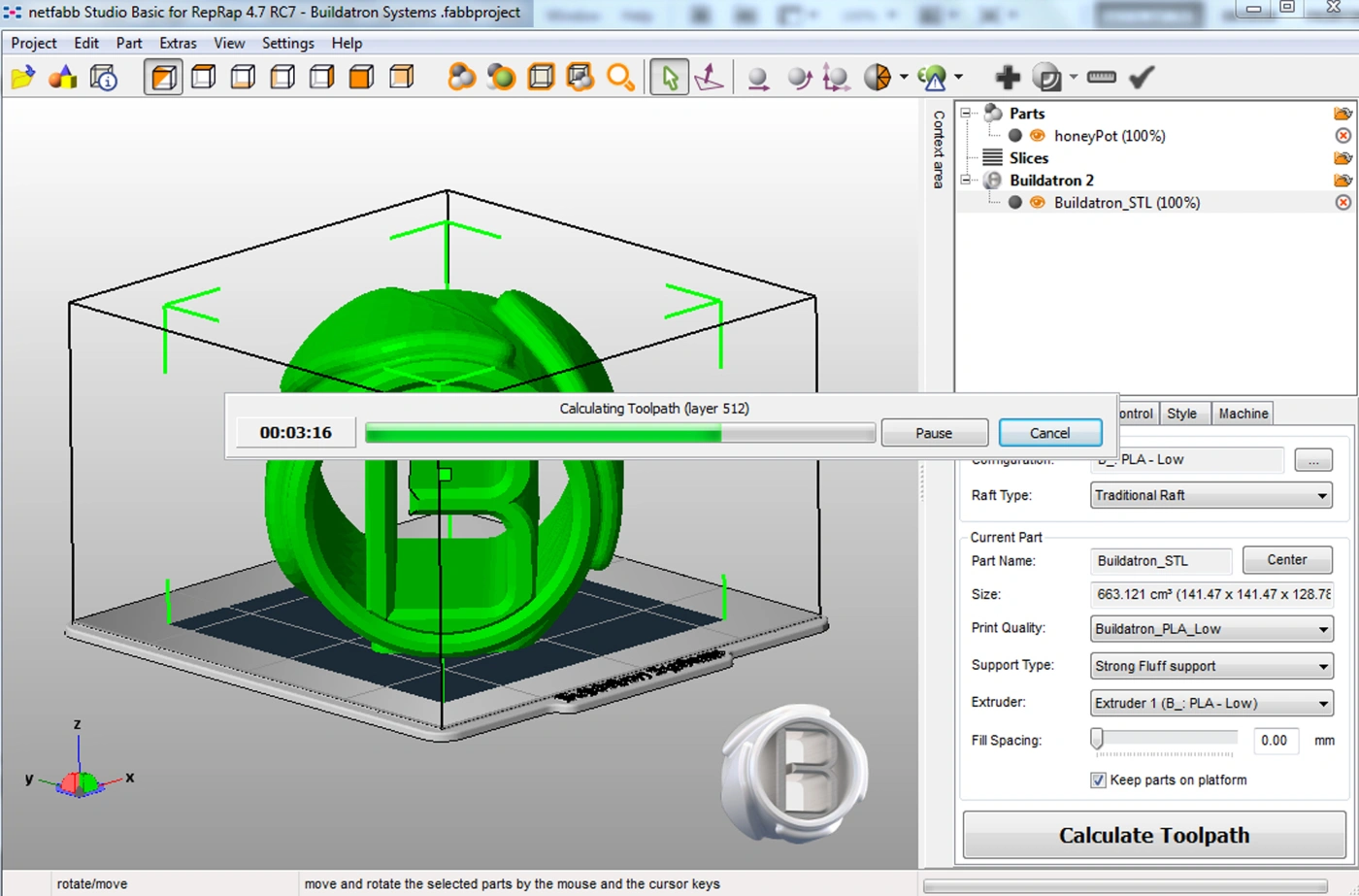Open the folder icon on Slices row

(x=1342, y=158)
